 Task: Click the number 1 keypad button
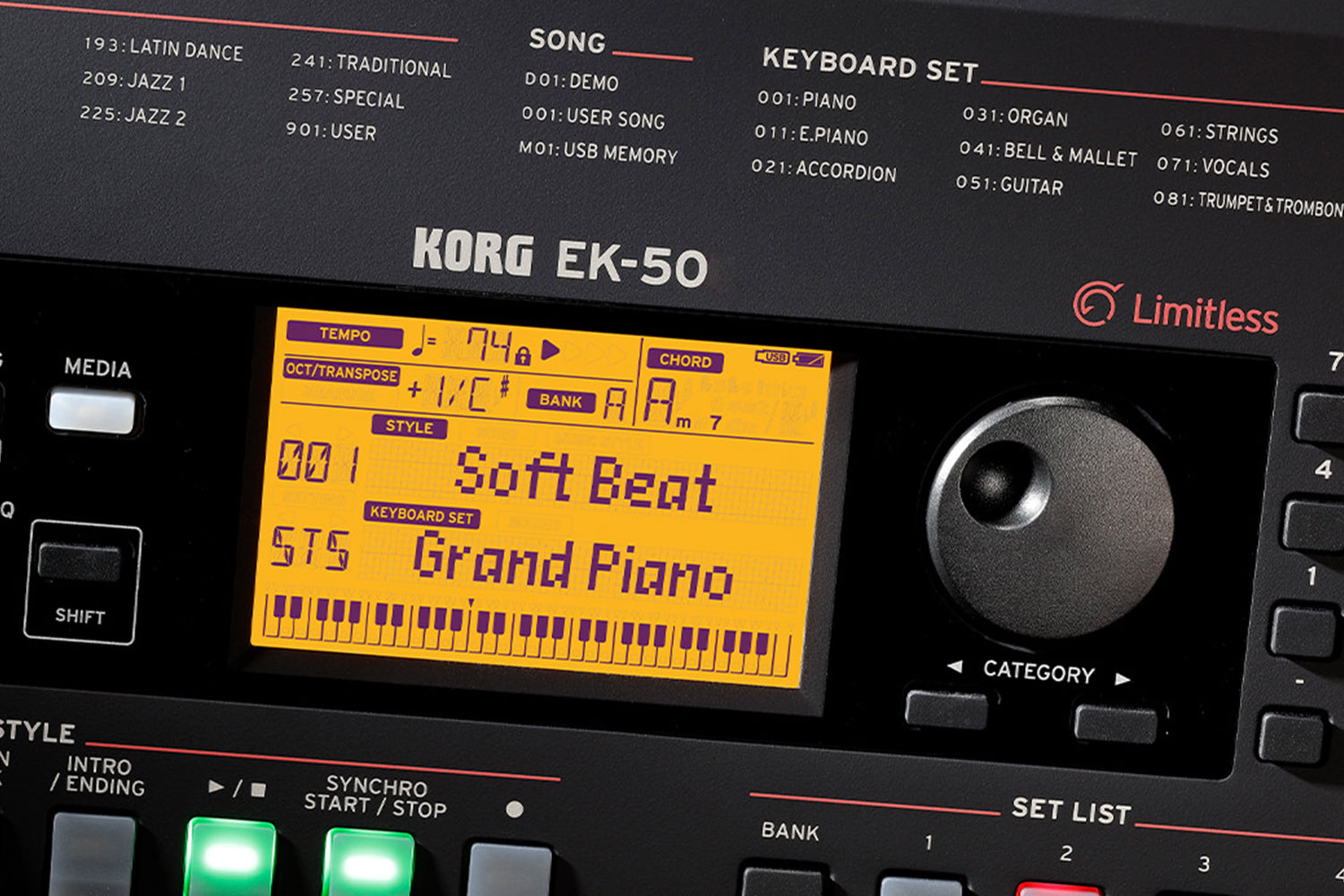click(x=1305, y=631)
